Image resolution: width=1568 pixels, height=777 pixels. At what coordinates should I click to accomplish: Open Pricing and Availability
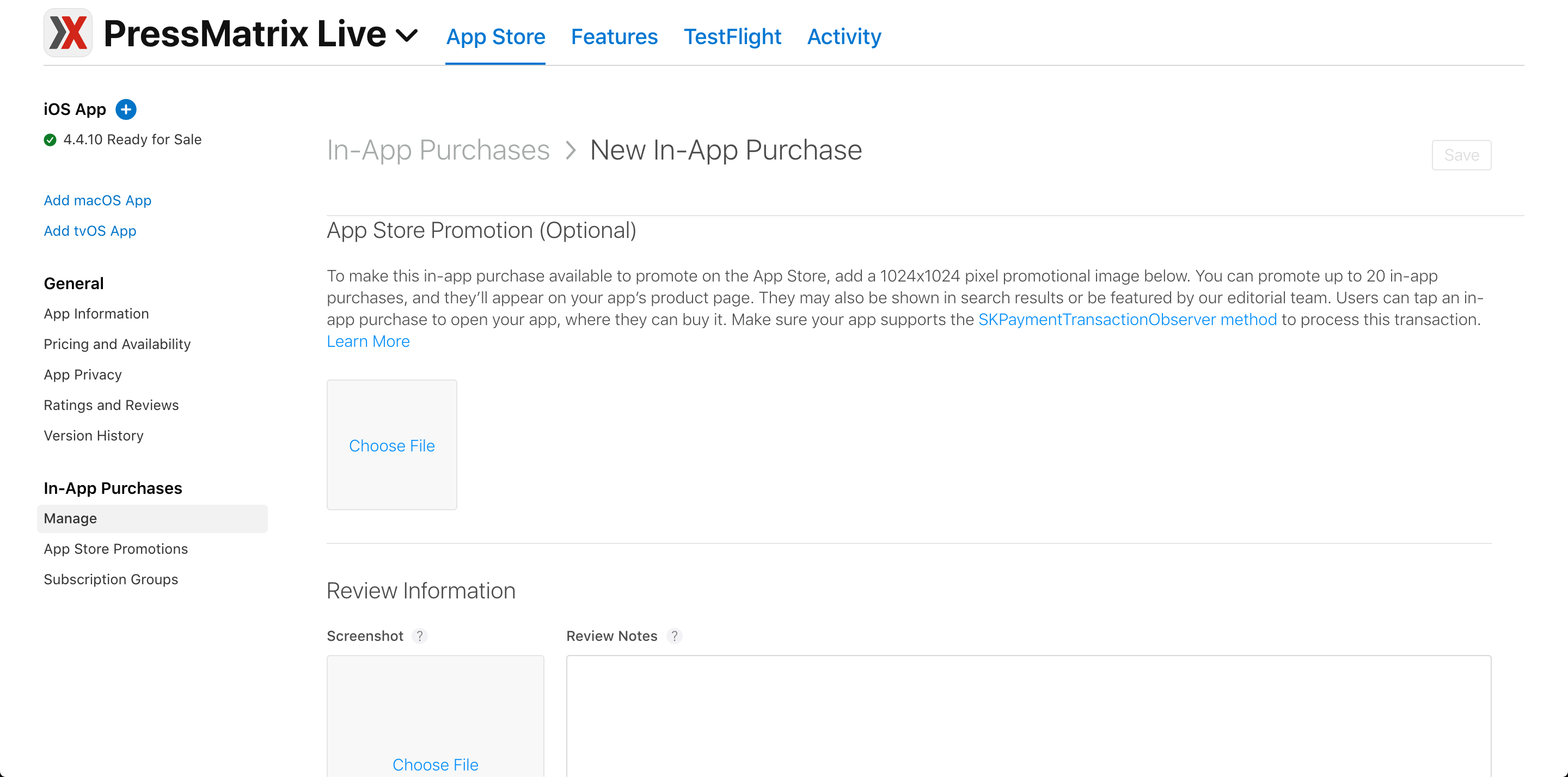pyautogui.click(x=117, y=344)
